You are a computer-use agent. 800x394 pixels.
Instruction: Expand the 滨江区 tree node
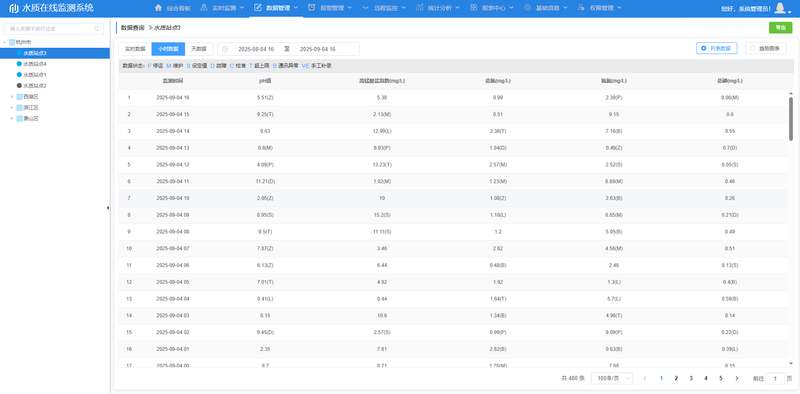click(x=12, y=108)
